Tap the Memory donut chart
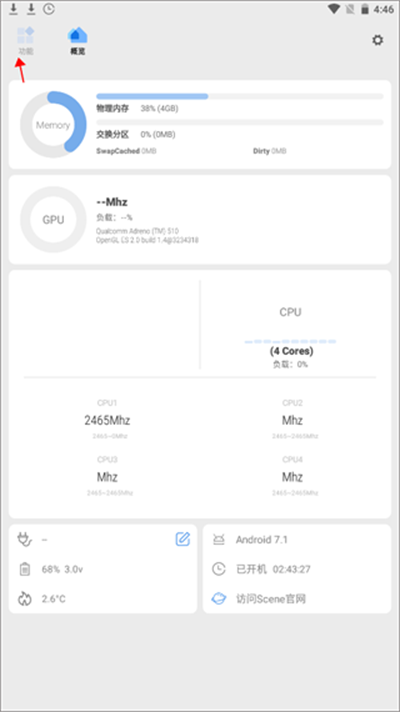 (x=53, y=125)
